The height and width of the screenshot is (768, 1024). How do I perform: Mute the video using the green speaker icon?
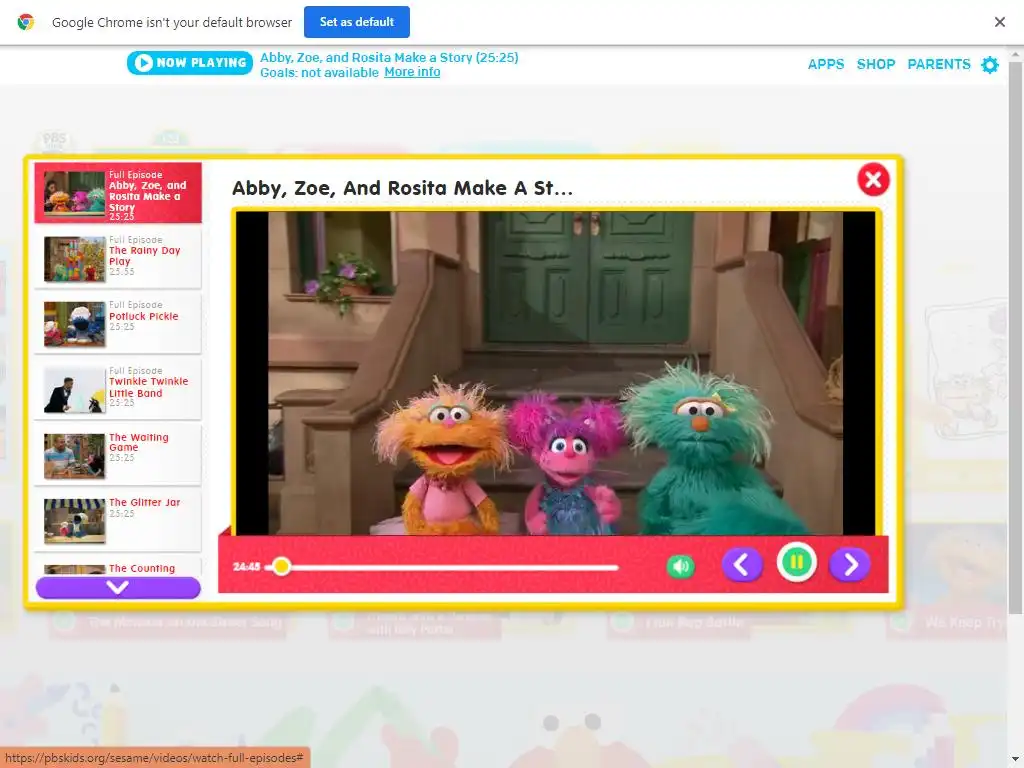[x=680, y=566]
